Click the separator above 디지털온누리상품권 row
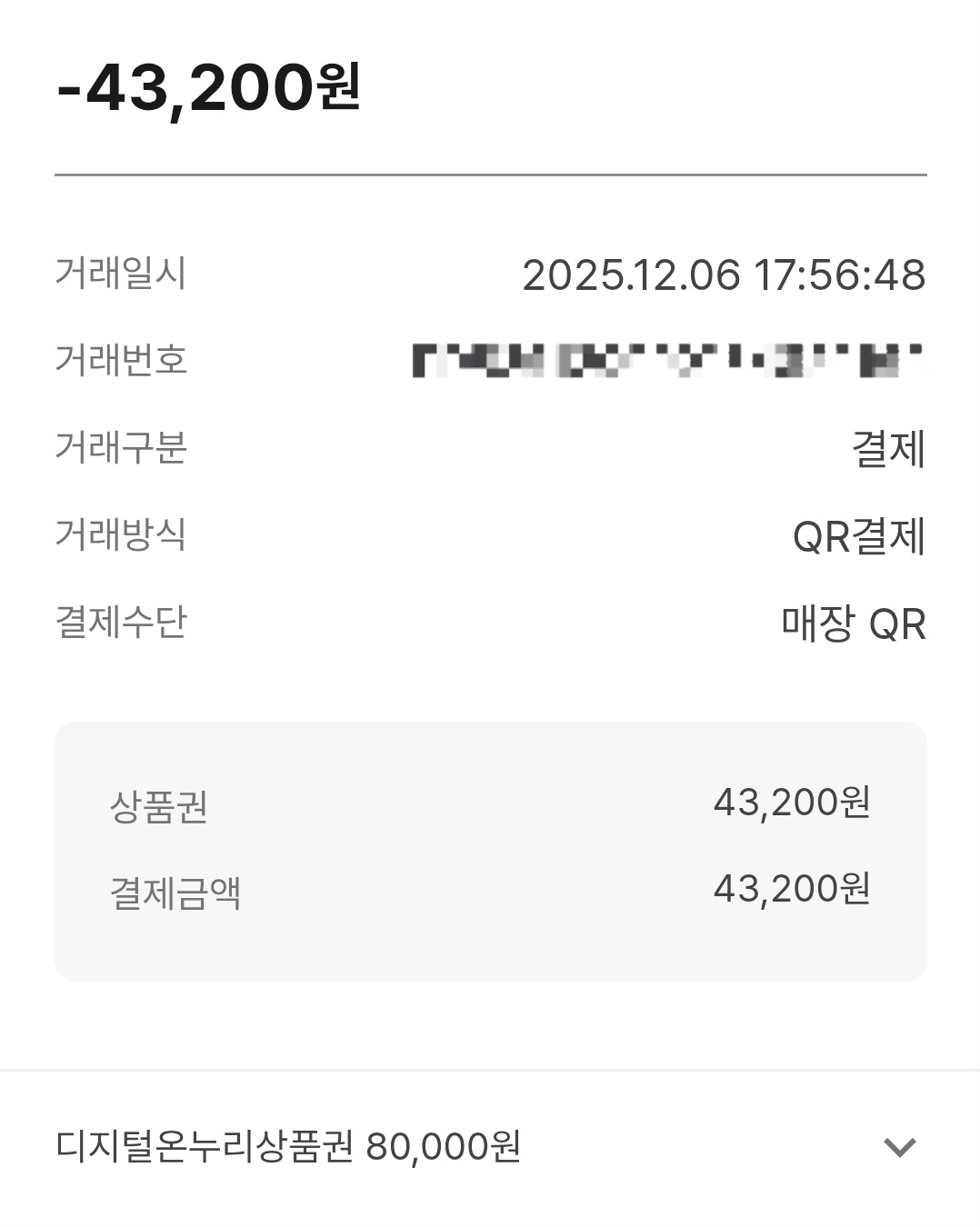 491,1071
